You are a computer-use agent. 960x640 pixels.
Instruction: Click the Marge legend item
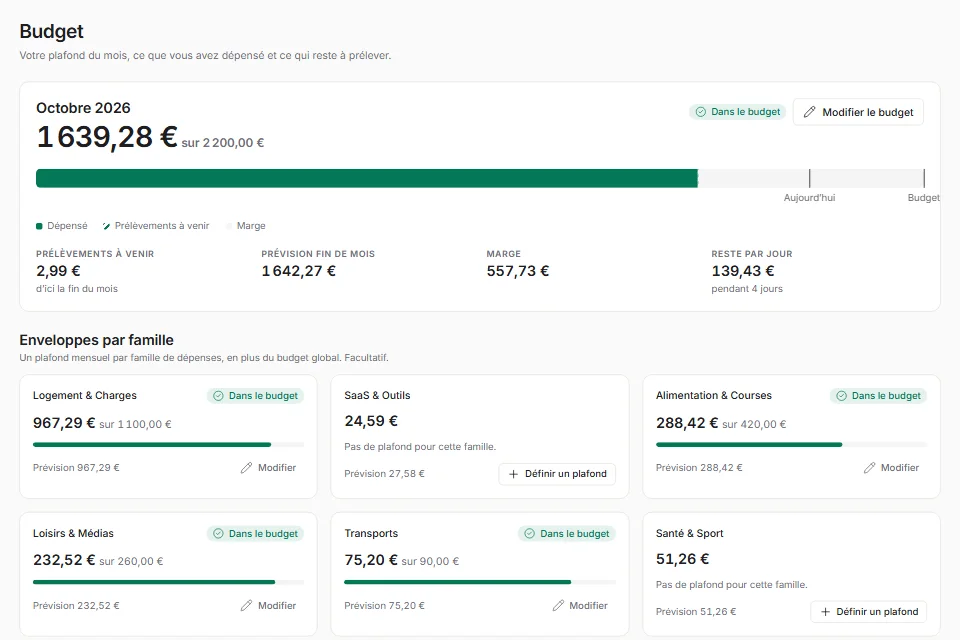pyautogui.click(x=246, y=226)
